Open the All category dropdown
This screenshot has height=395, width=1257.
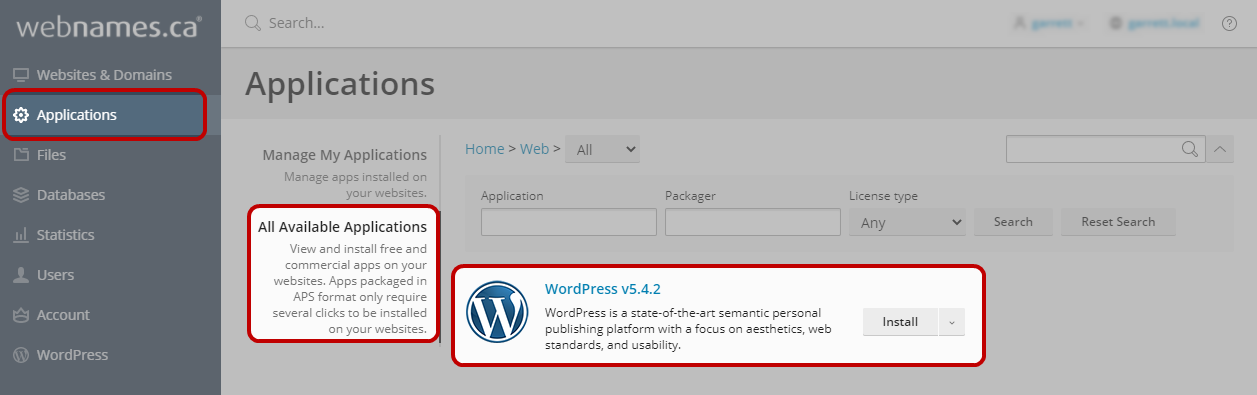pyautogui.click(x=602, y=149)
